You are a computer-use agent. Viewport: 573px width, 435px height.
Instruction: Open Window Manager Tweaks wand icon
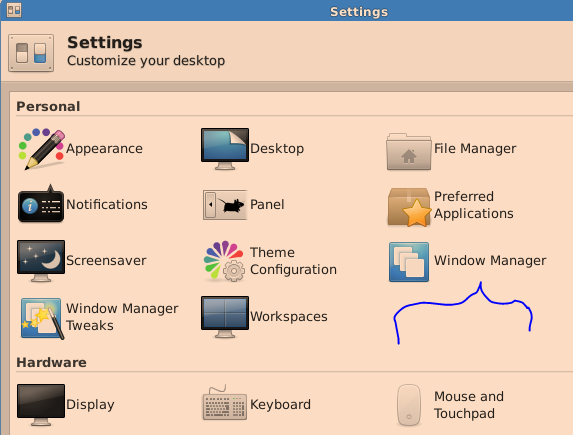[x=42, y=318]
